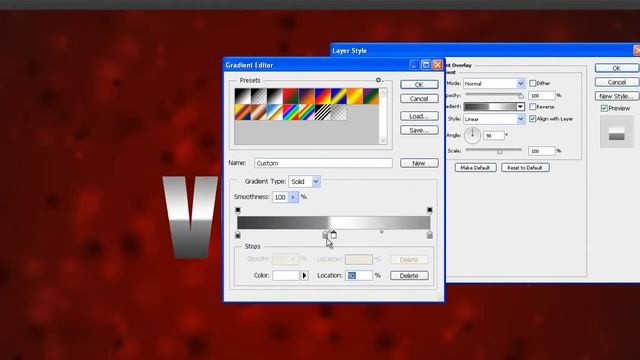Select the white color stop under gradient bar
Image resolution: width=640 pixels, height=360 pixels.
[x=333, y=235]
